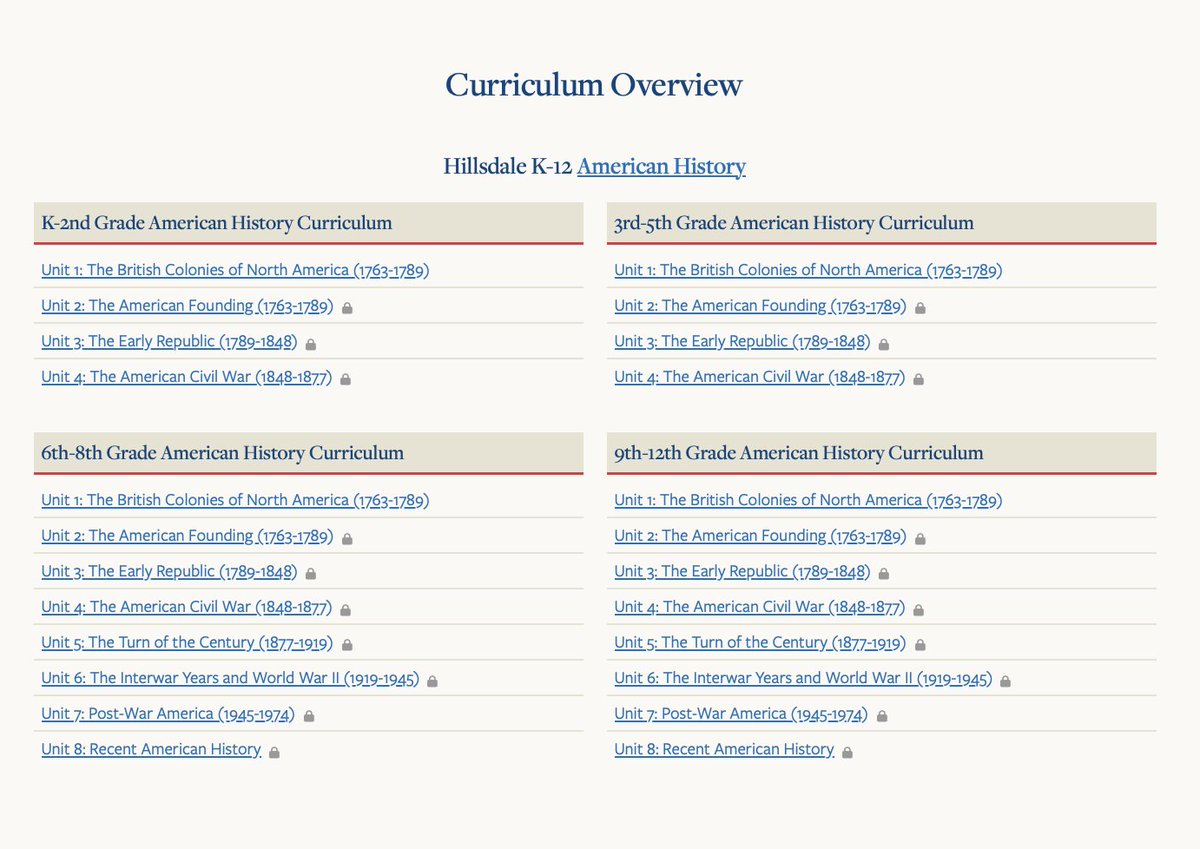Viewport: 1200px width, 849px height.
Task: Open 6th-8th Grade Unit 1: The British Colonies
Action: click(x=235, y=500)
